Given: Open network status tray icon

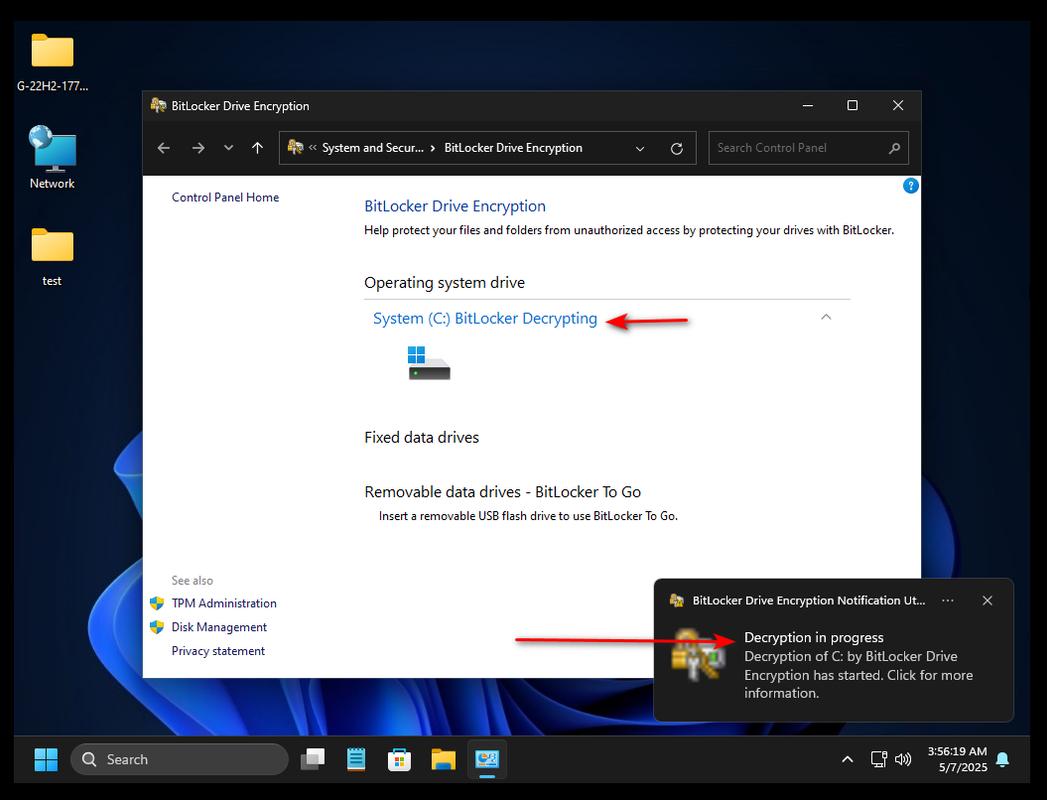Looking at the screenshot, I should pos(879,759).
